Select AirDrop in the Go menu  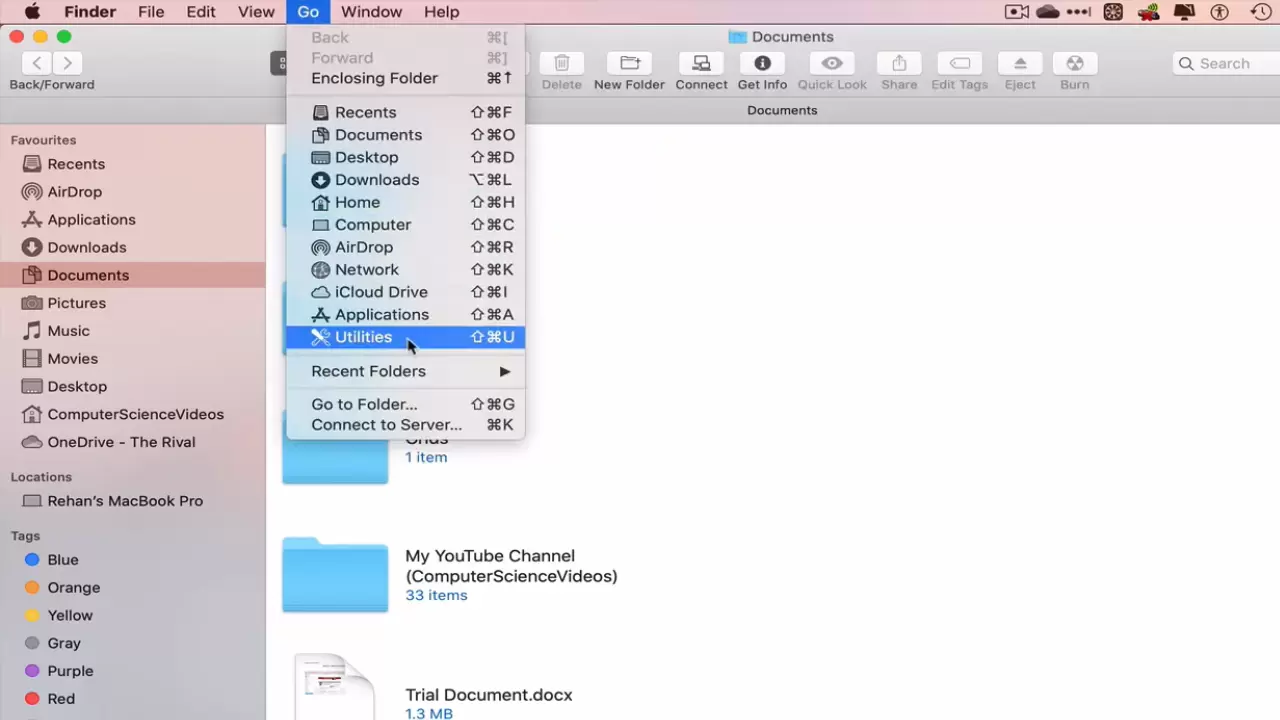(405, 247)
